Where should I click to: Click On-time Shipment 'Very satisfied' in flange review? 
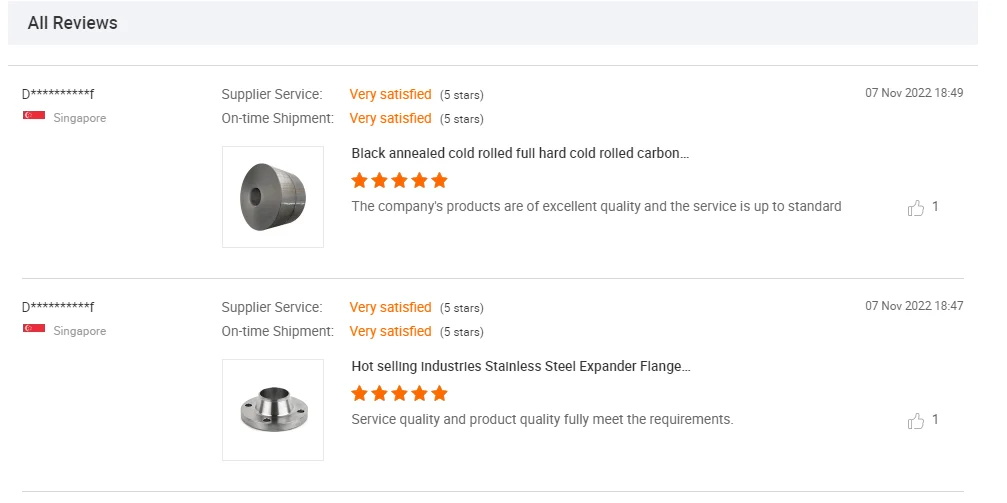[390, 331]
